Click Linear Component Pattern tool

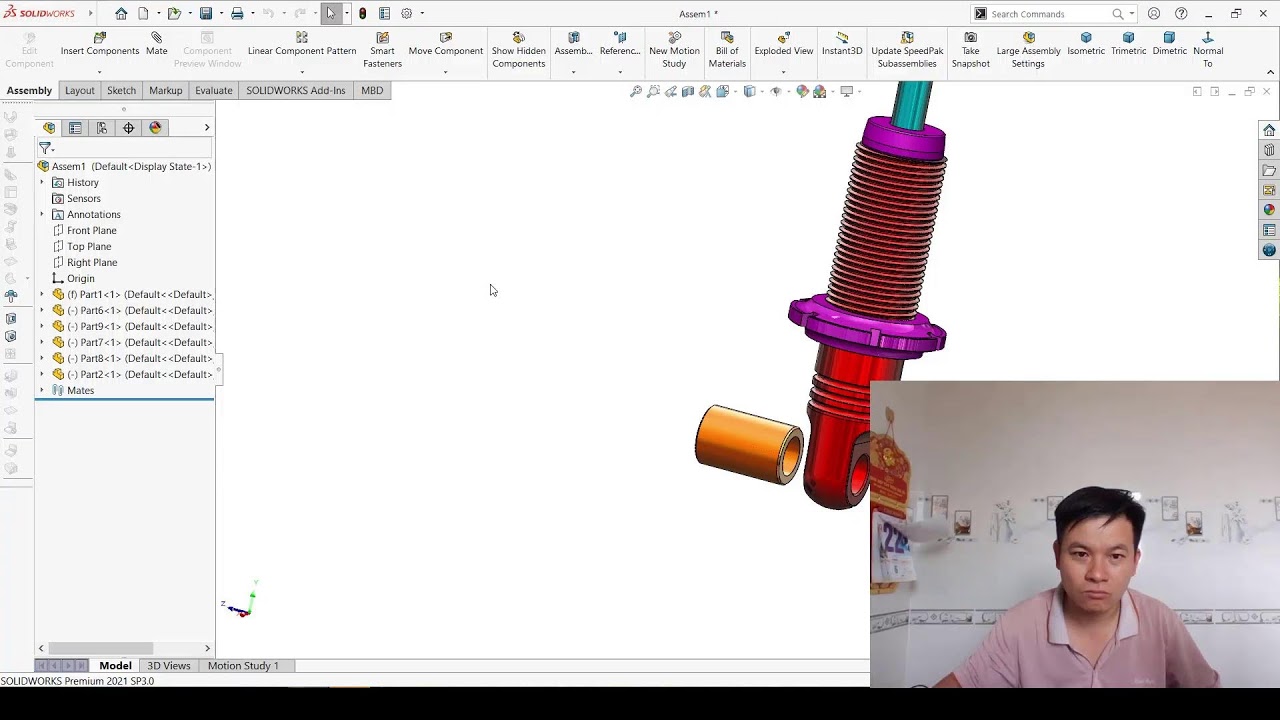tap(302, 45)
